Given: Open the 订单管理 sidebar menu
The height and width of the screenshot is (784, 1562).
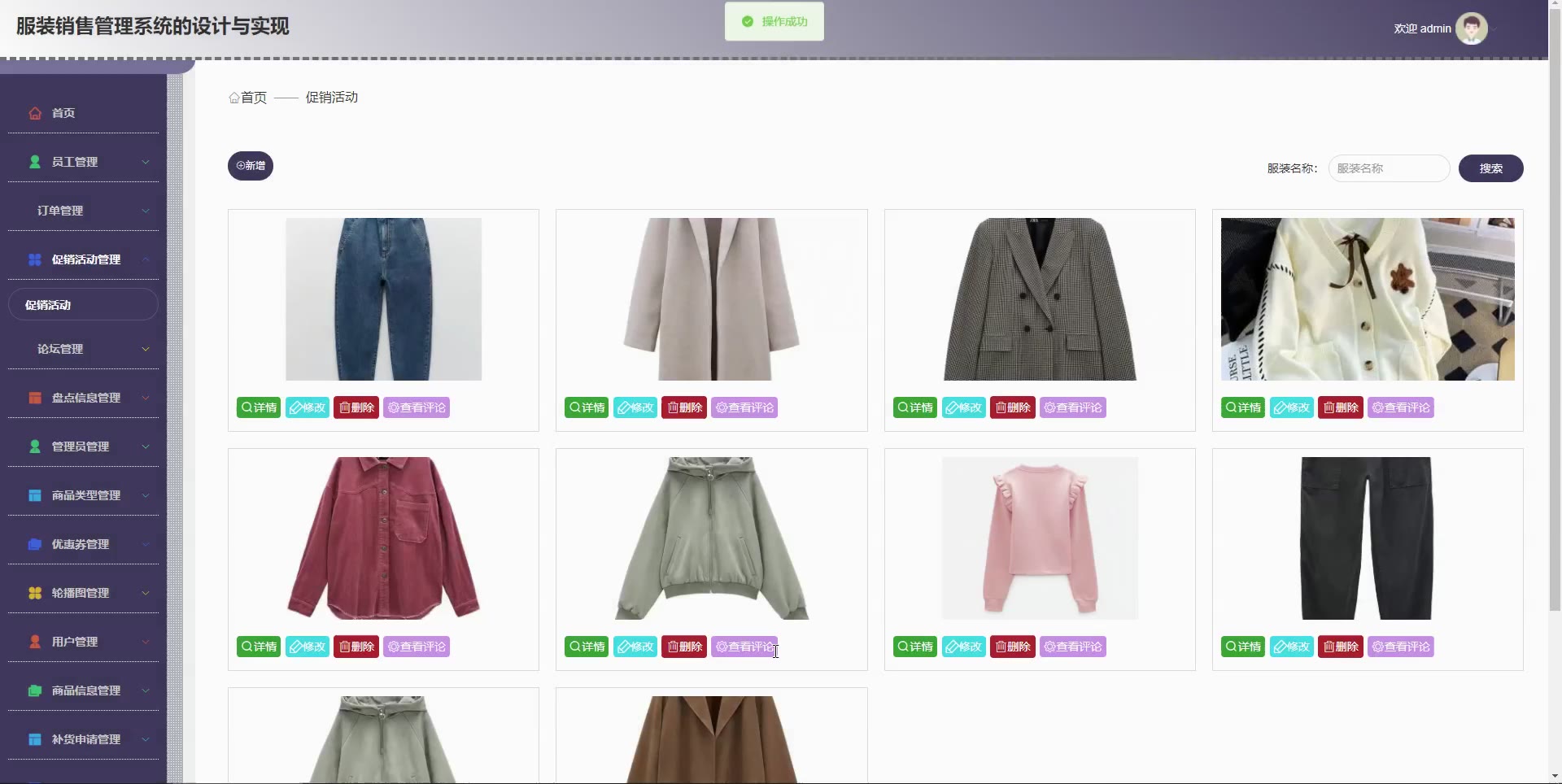Looking at the screenshot, I should tap(83, 211).
